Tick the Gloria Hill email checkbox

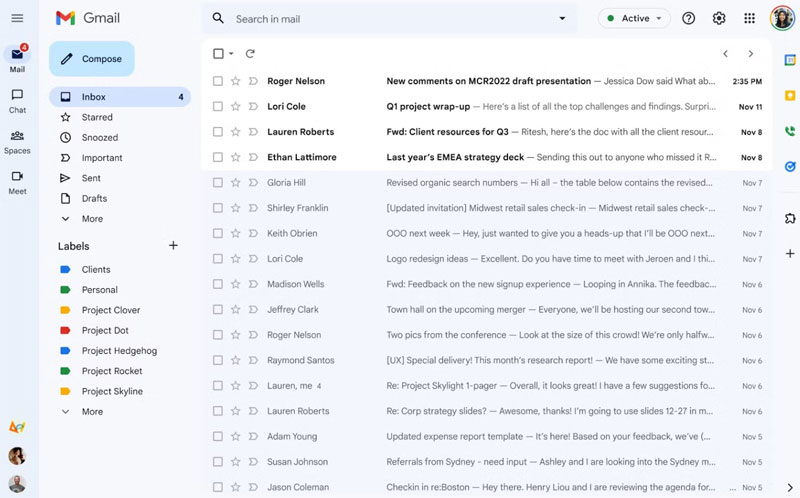[x=218, y=182]
